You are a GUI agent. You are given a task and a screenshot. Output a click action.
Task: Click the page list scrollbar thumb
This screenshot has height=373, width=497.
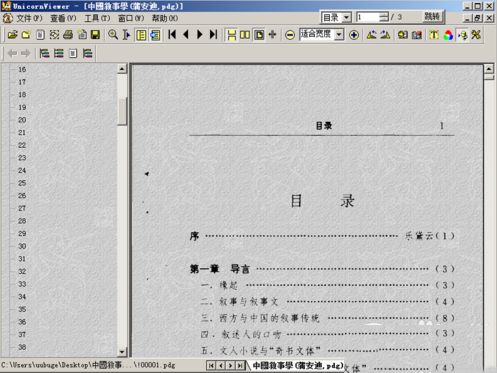122,111
